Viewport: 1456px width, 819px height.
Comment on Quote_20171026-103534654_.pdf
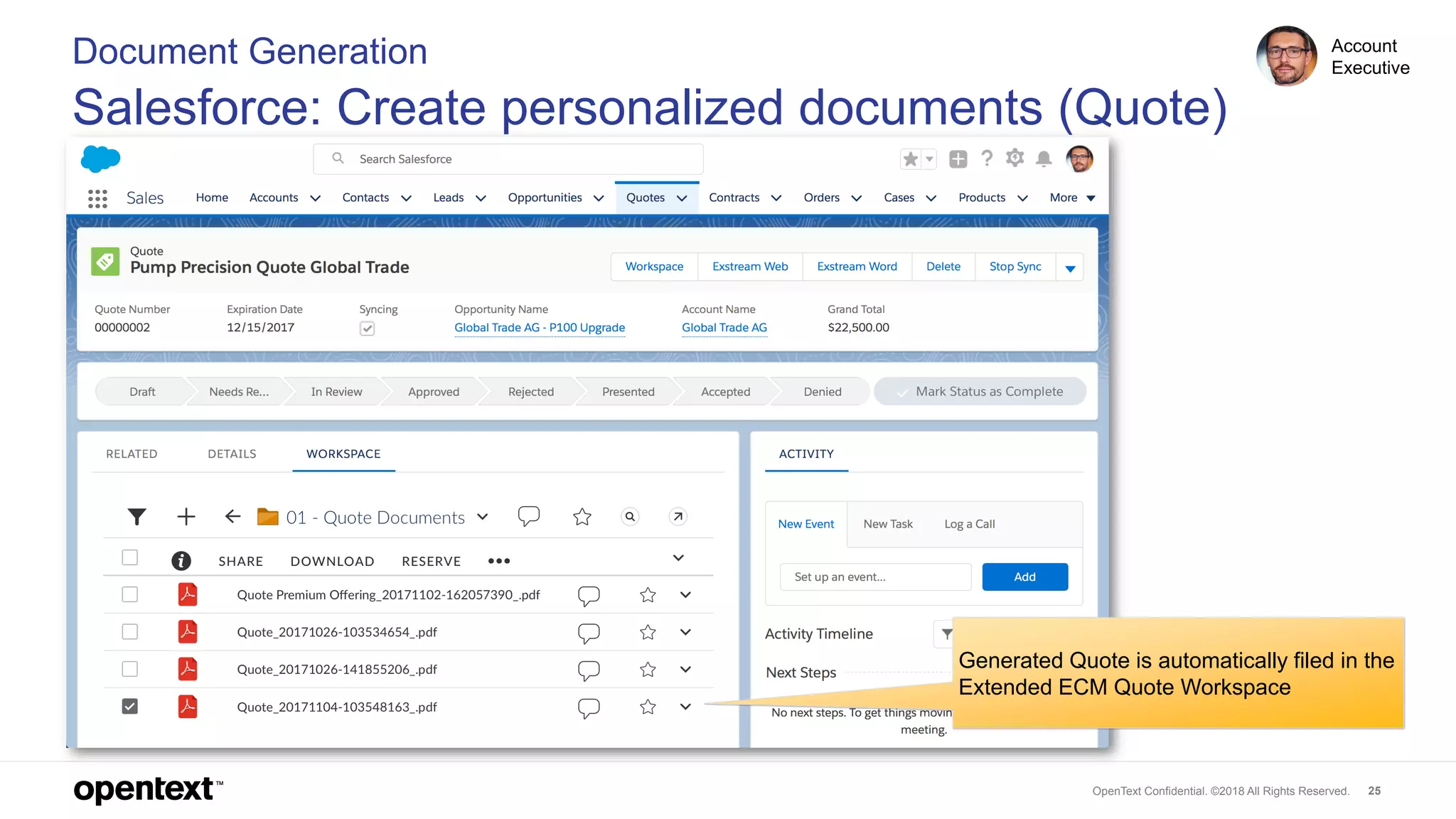[x=589, y=633]
